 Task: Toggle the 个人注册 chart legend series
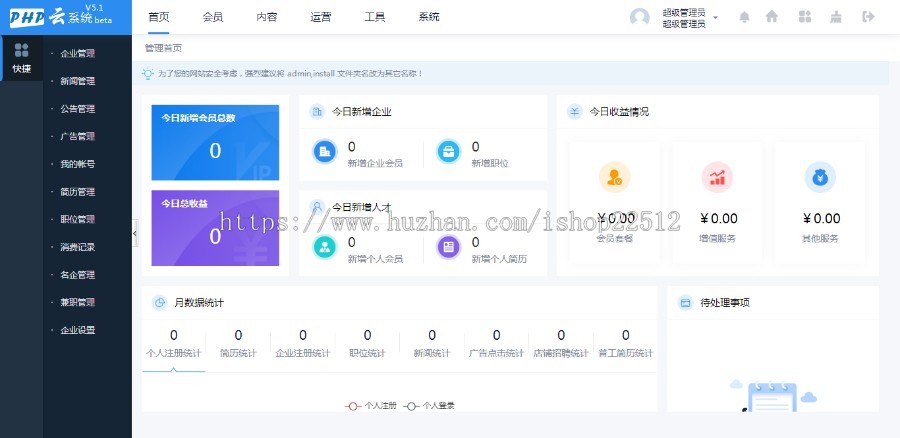(371, 406)
